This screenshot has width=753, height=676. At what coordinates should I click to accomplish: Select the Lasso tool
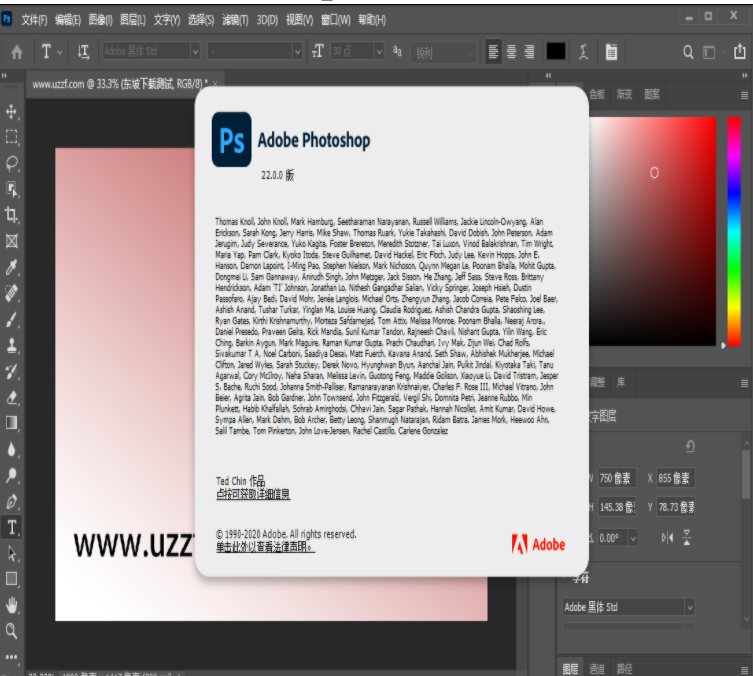click(x=12, y=164)
